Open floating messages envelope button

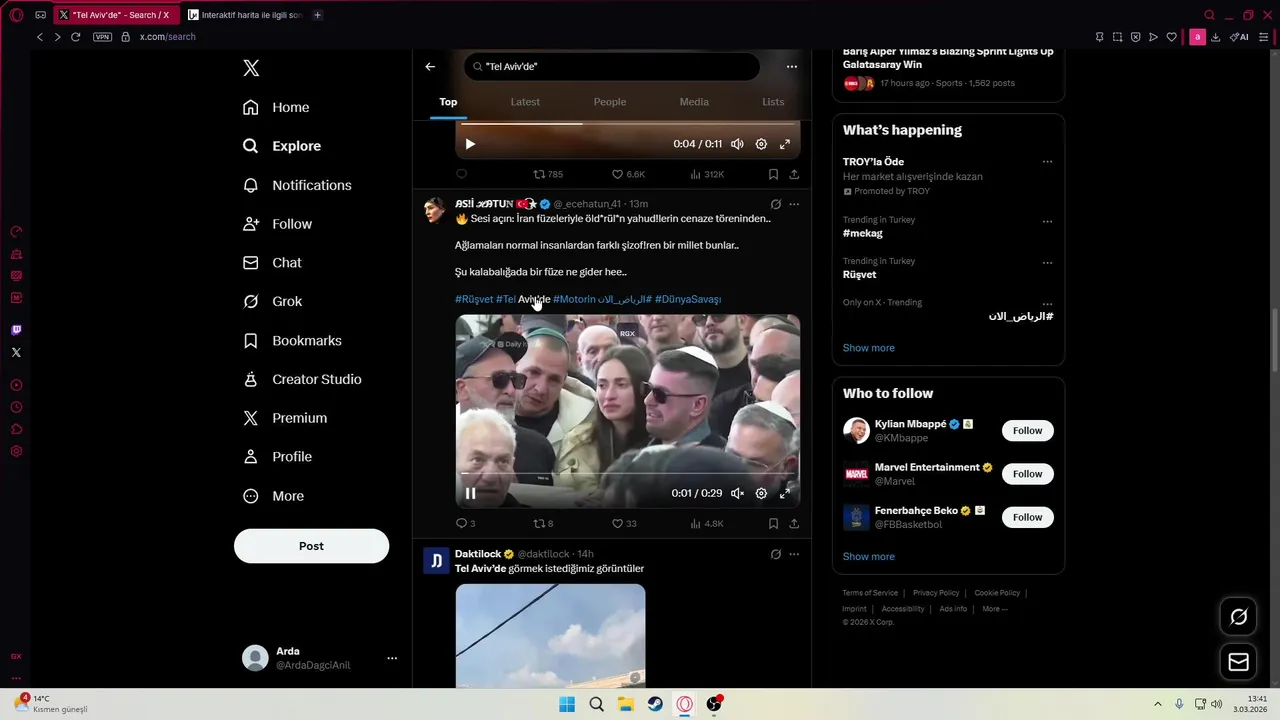pos(1238,662)
